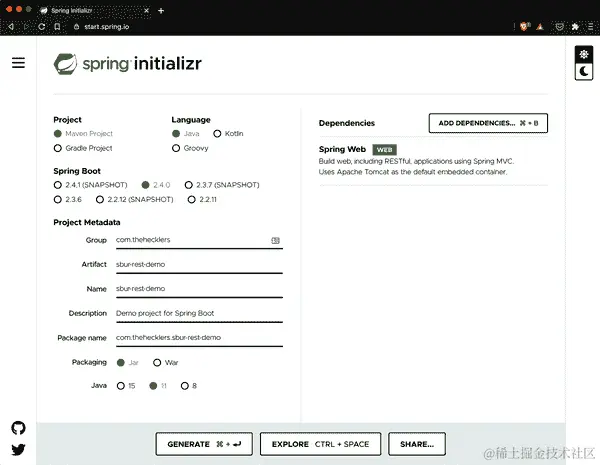Switch to light theme sun icon
The width and height of the screenshot is (600, 465).
point(584,54)
